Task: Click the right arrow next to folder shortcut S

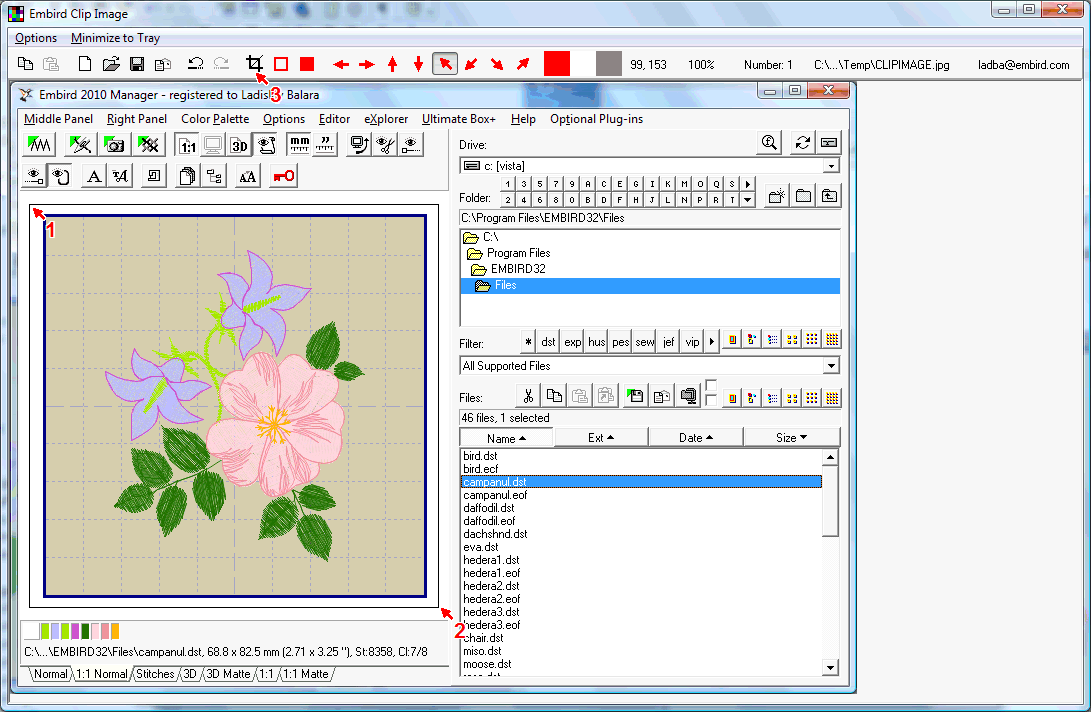Action: click(x=748, y=184)
